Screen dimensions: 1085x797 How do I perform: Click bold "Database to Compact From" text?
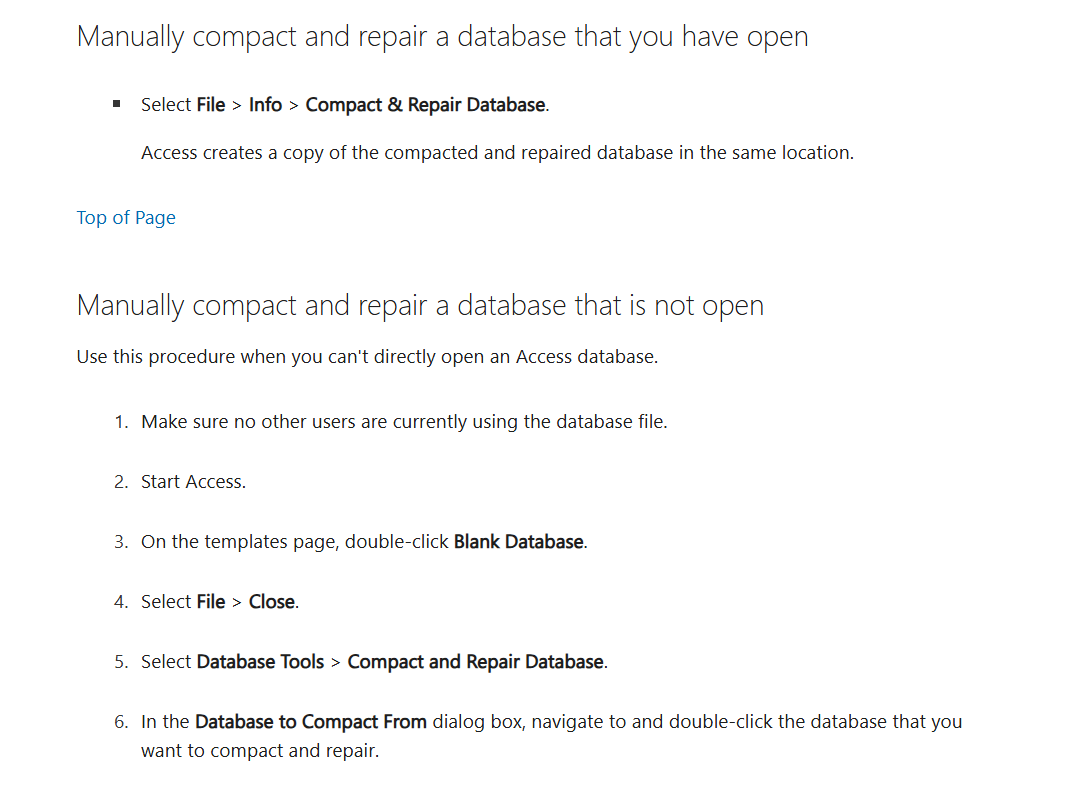[x=311, y=722]
